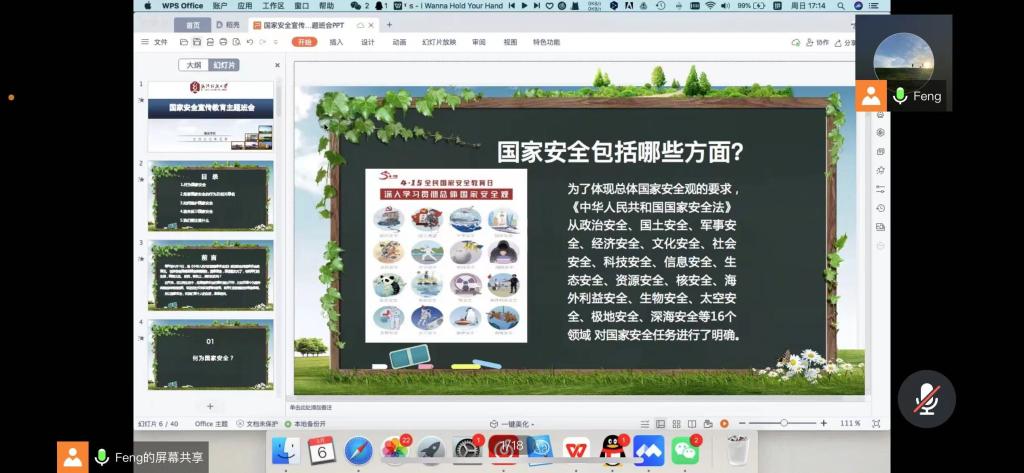Click the add new slide plus icon
This screenshot has width=1024, height=473.
(210, 406)
